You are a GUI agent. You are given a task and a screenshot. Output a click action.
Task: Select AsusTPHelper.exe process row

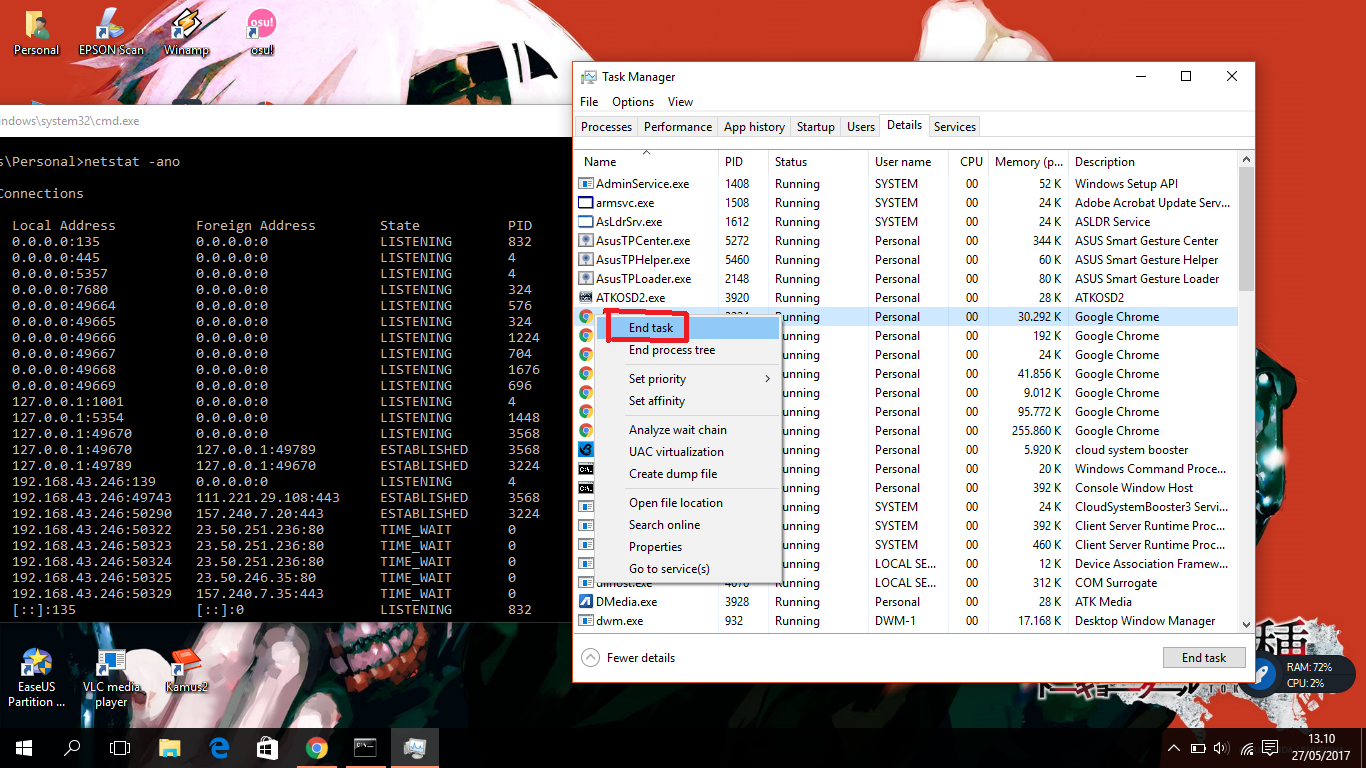click(x=907, y=260)
